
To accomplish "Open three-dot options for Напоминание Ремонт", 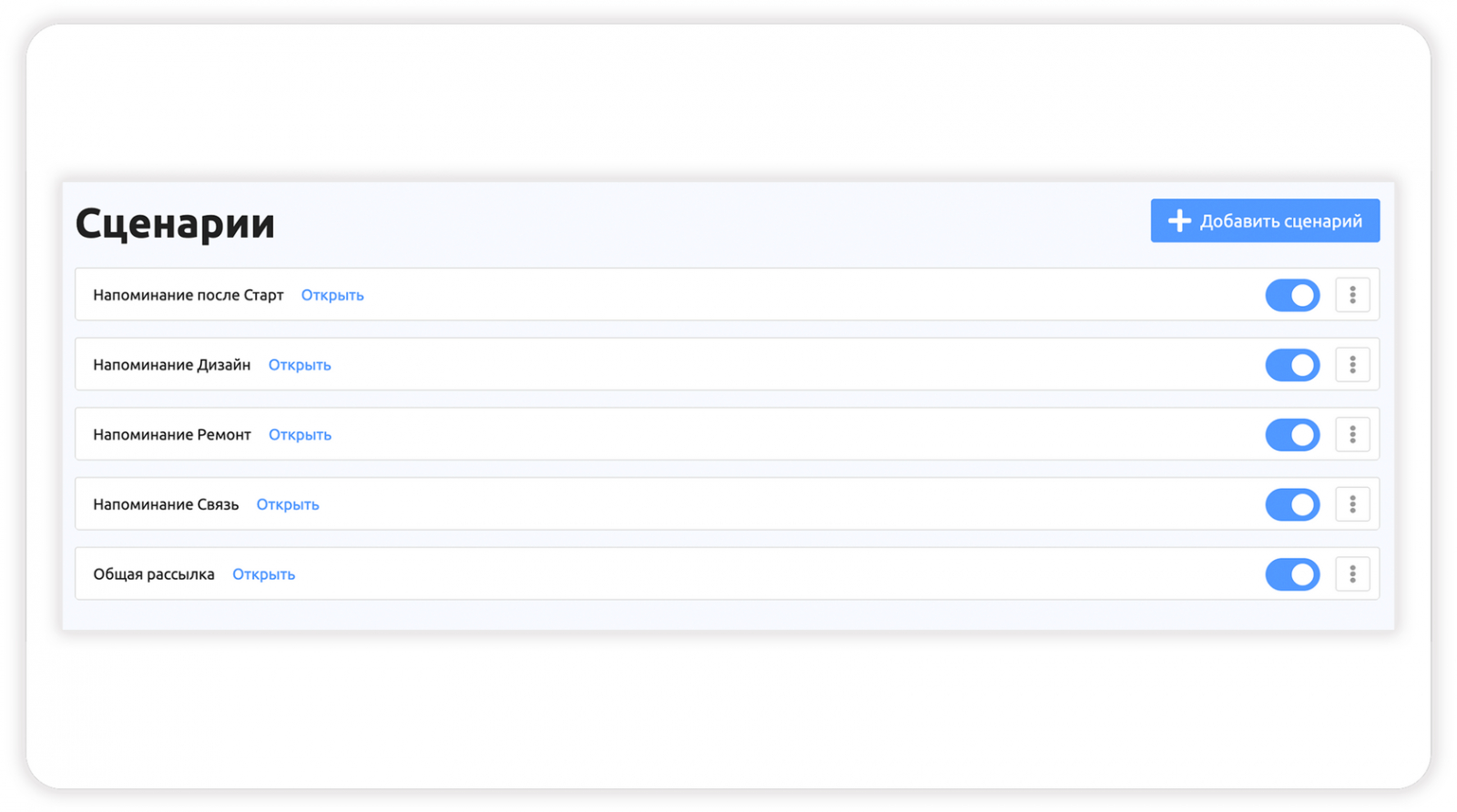I will click(1352, 435).
